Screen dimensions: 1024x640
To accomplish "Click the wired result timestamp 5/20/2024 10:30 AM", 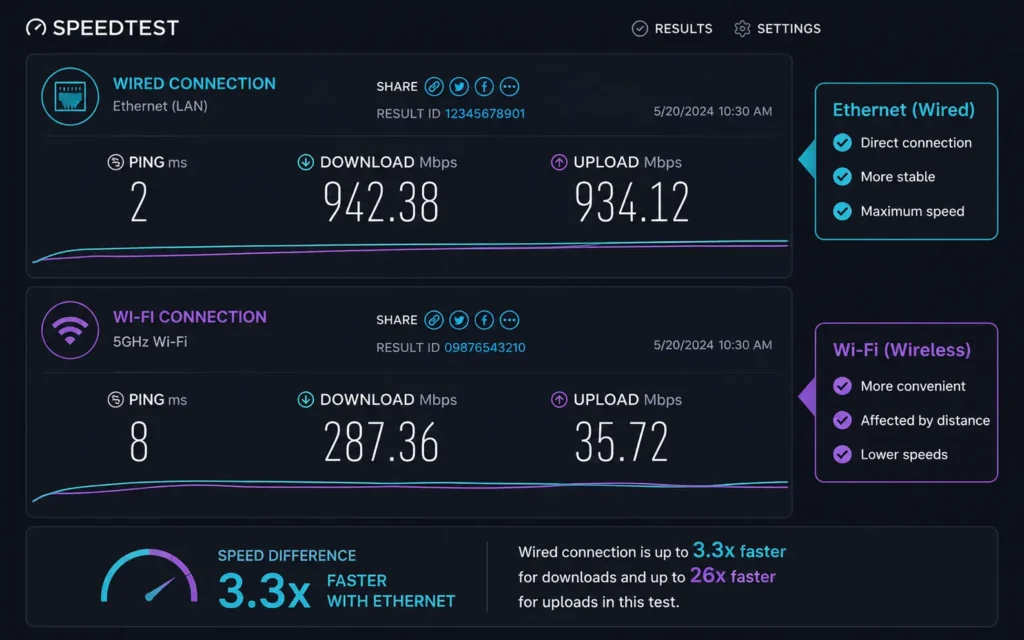I will [x=712, y=111].
